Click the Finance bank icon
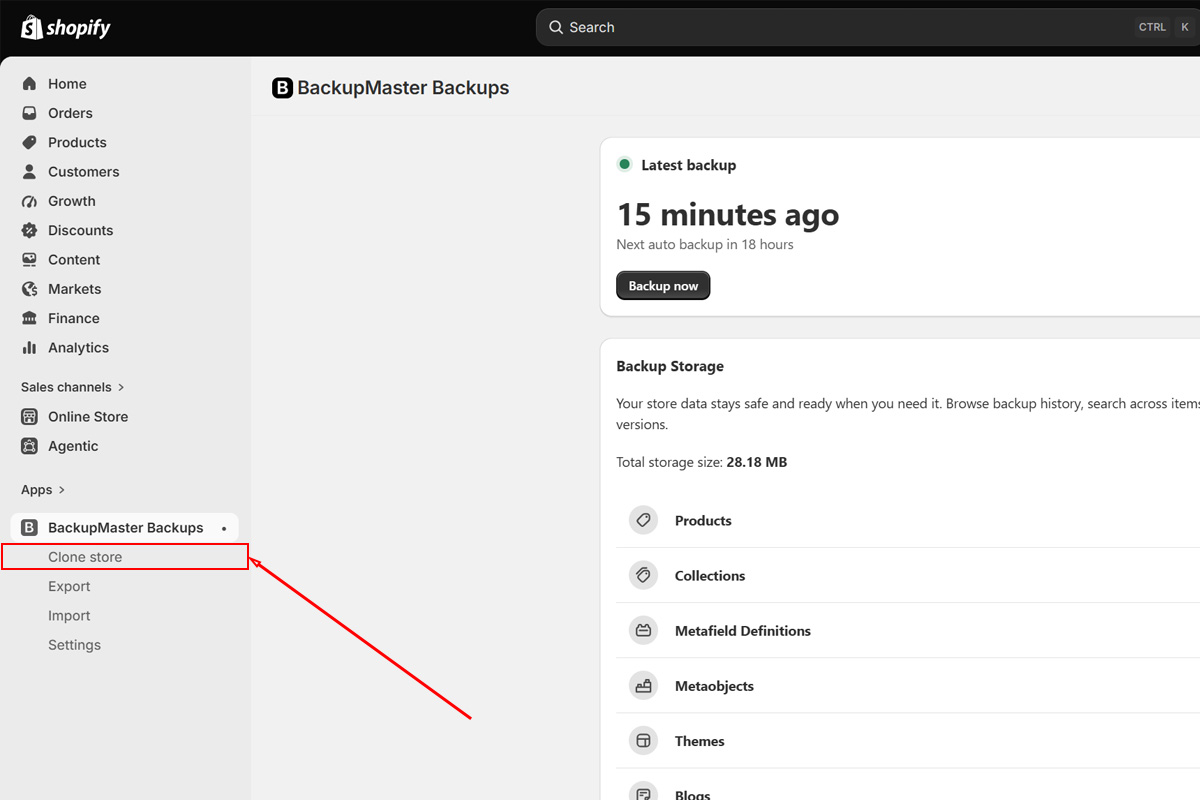 pos(29,318)
